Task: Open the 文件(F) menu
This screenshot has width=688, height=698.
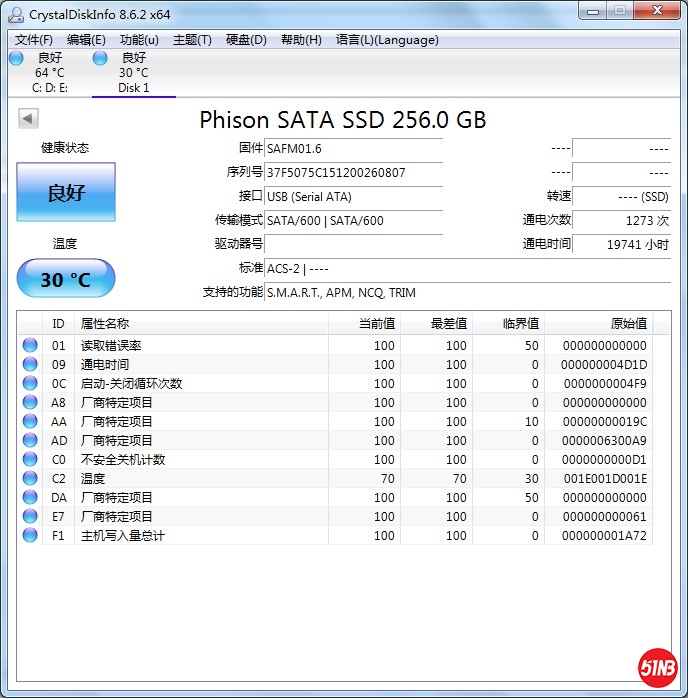Action: tap(33, 40)
